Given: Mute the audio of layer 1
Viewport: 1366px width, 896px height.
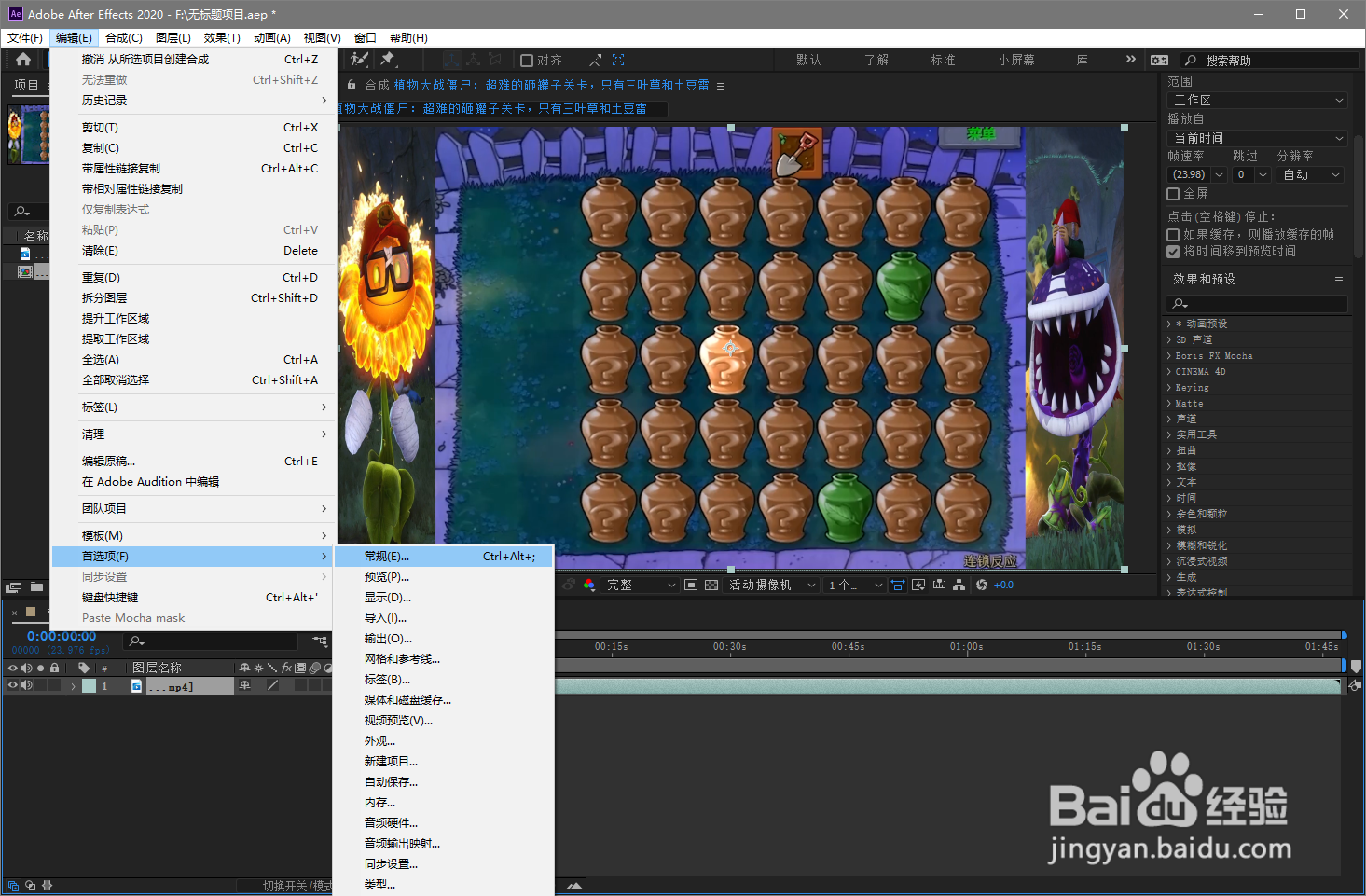Looking at the screenshot, I should point(27,685).
